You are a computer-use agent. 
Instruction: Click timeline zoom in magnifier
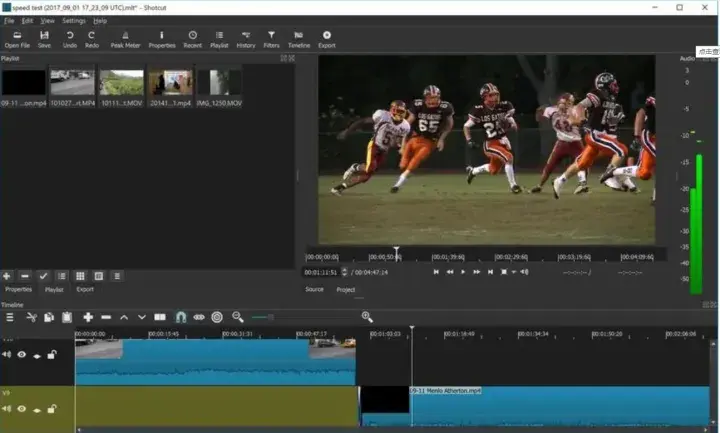[x=367, y=317]
